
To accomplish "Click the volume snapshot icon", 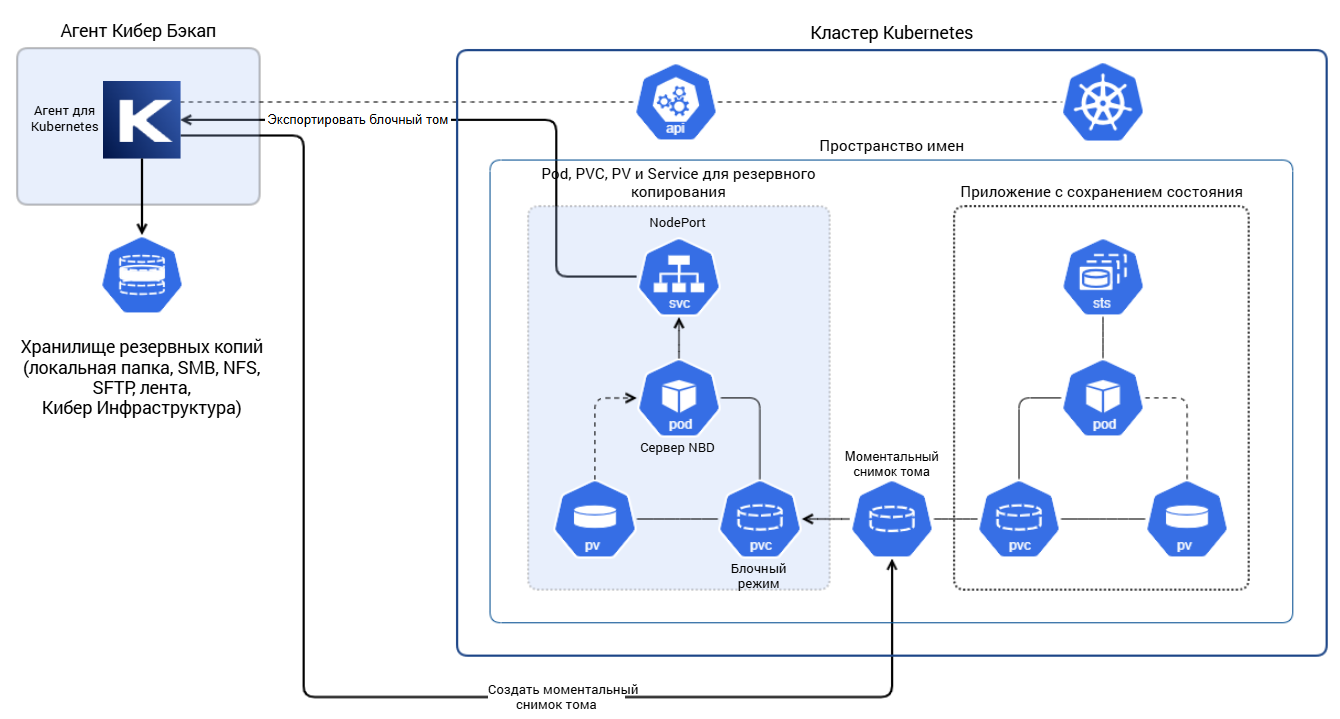I will (891, 520).
